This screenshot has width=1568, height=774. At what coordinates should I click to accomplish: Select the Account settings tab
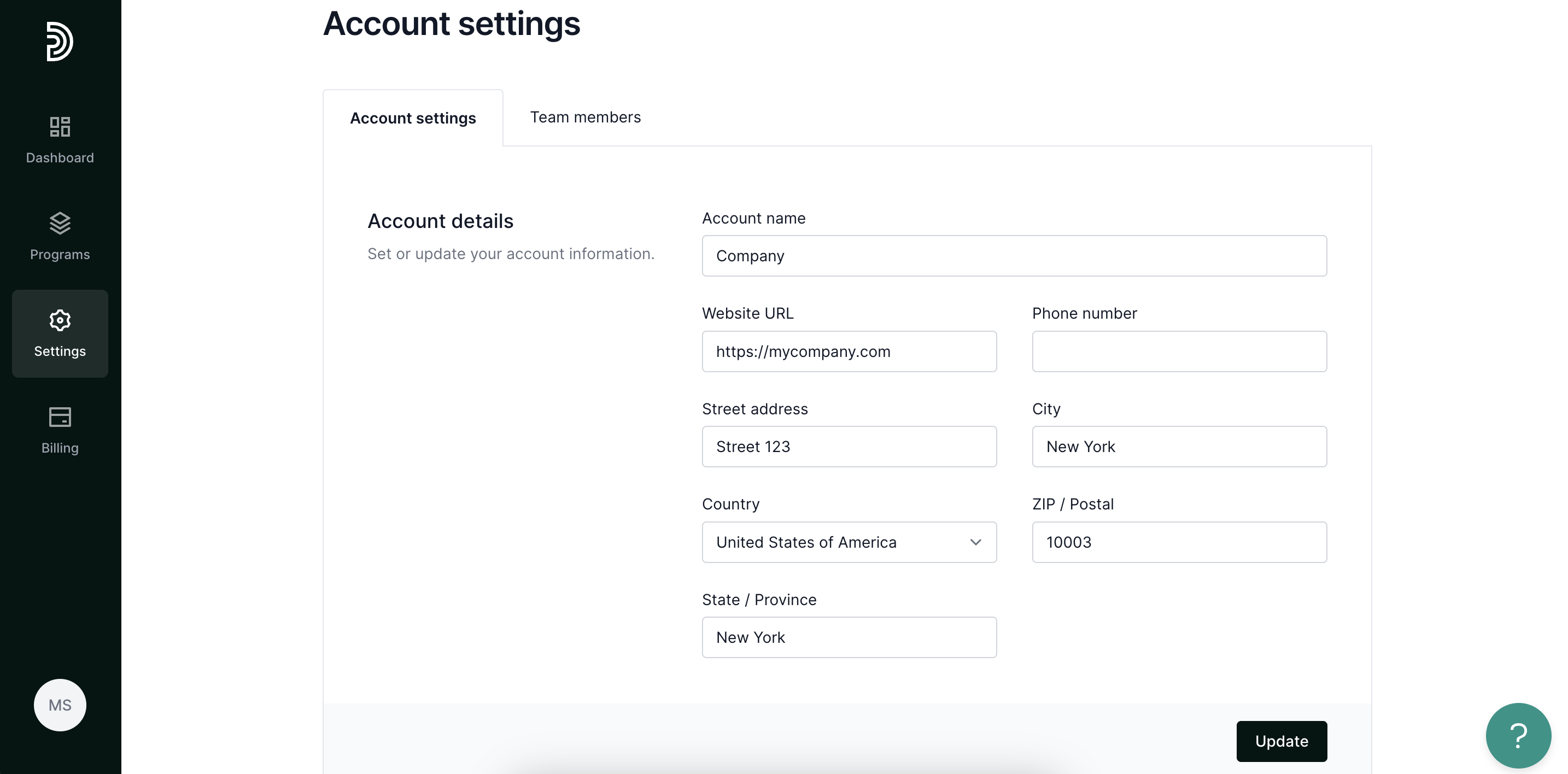tap(413, 118)
